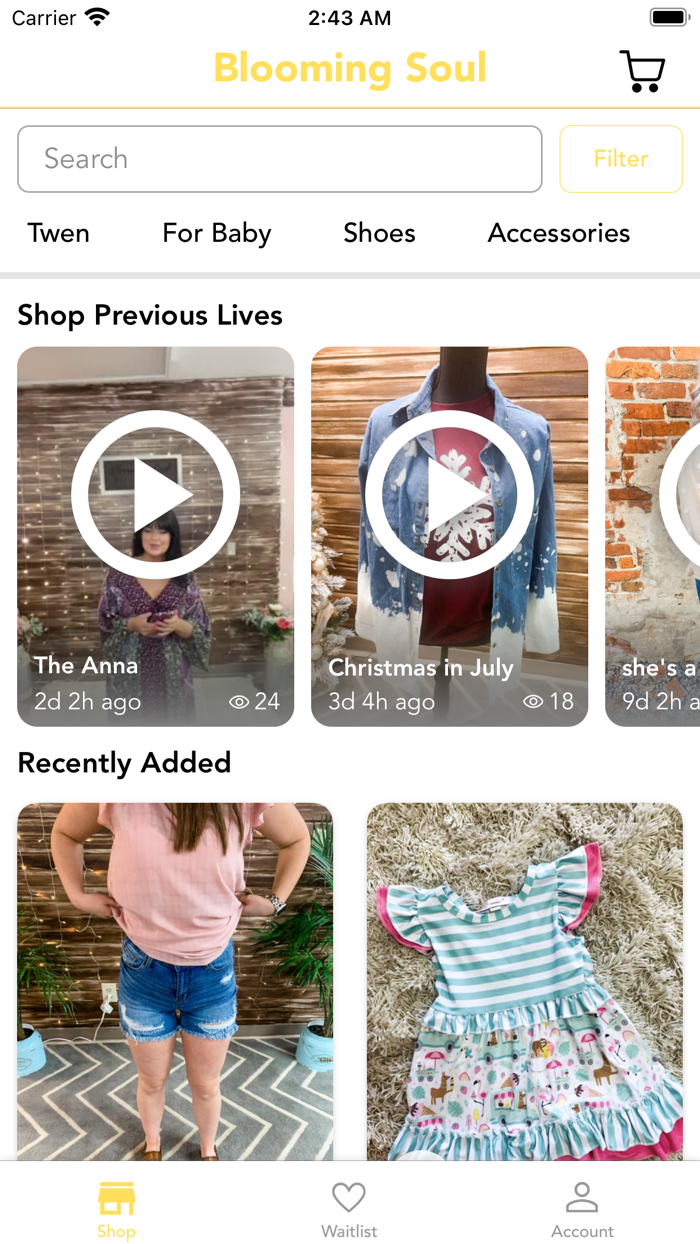
Task: Tap the battery indicator icon
Action: pyautogui.click(x=667, y=17)
